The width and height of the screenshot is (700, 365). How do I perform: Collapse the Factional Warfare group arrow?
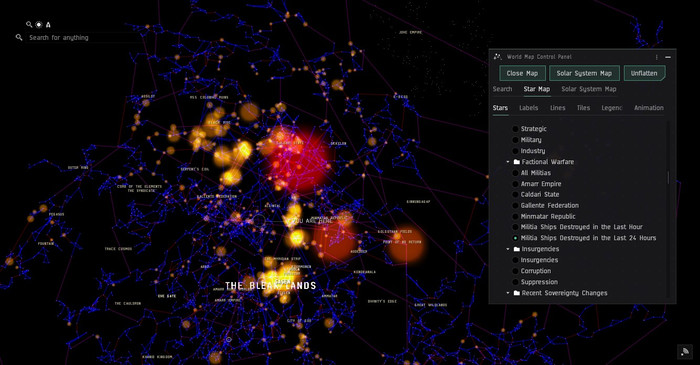508,162
